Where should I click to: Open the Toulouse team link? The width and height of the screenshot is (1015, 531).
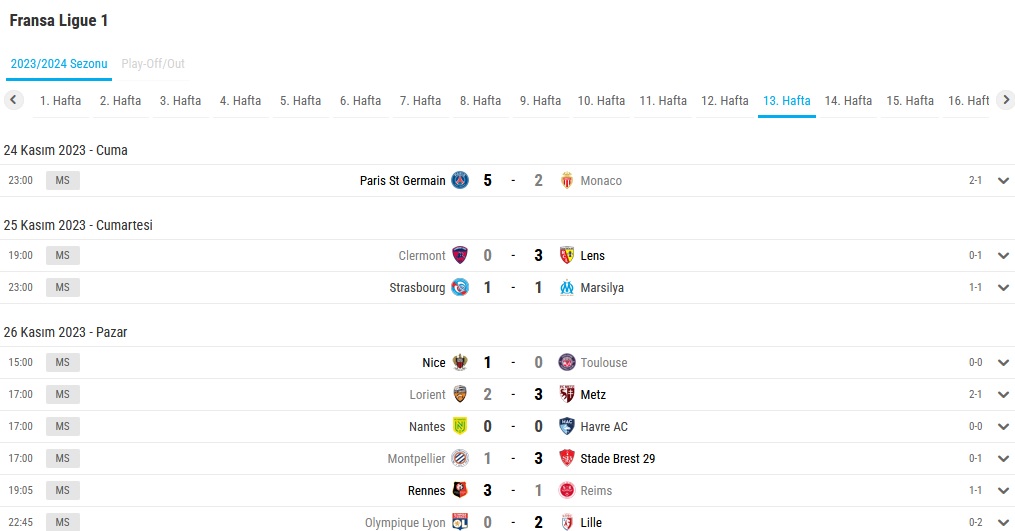[603, 363]
